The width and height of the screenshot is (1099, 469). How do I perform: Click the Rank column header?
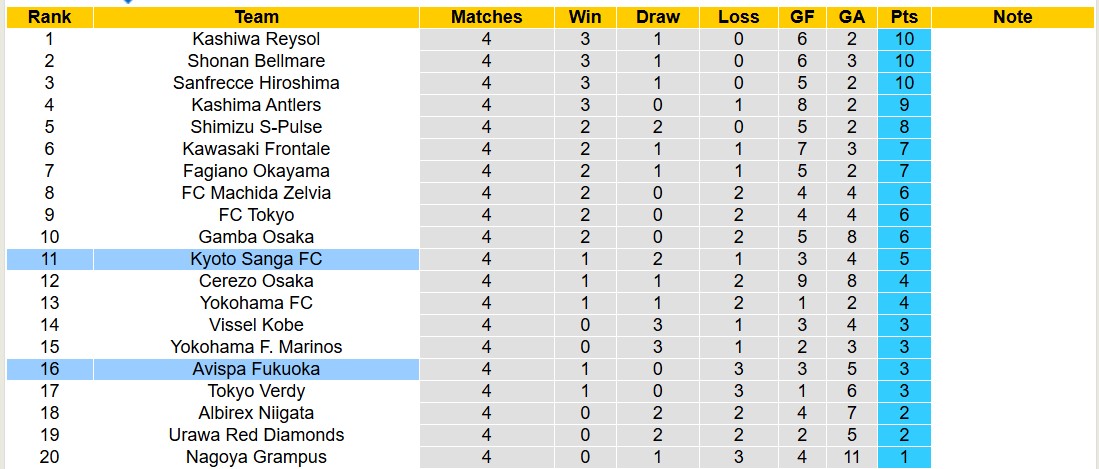[x=49, y=17]
